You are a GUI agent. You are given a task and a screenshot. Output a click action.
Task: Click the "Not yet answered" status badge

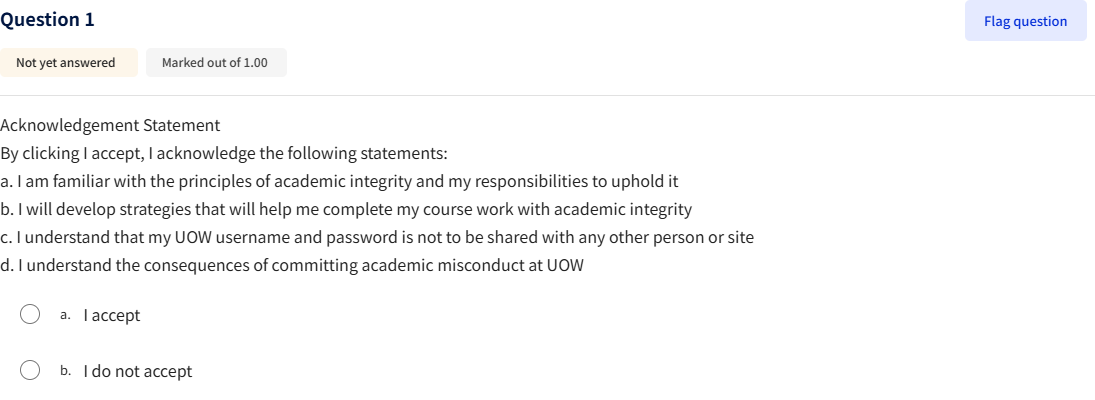tap(66, 63)
